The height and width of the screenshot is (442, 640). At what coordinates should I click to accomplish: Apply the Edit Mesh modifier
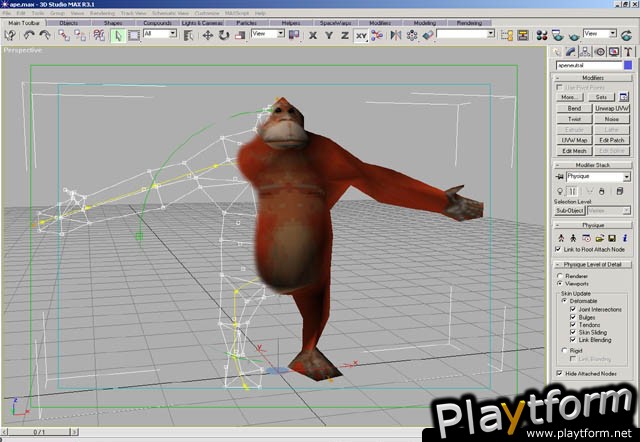point(574,151)
